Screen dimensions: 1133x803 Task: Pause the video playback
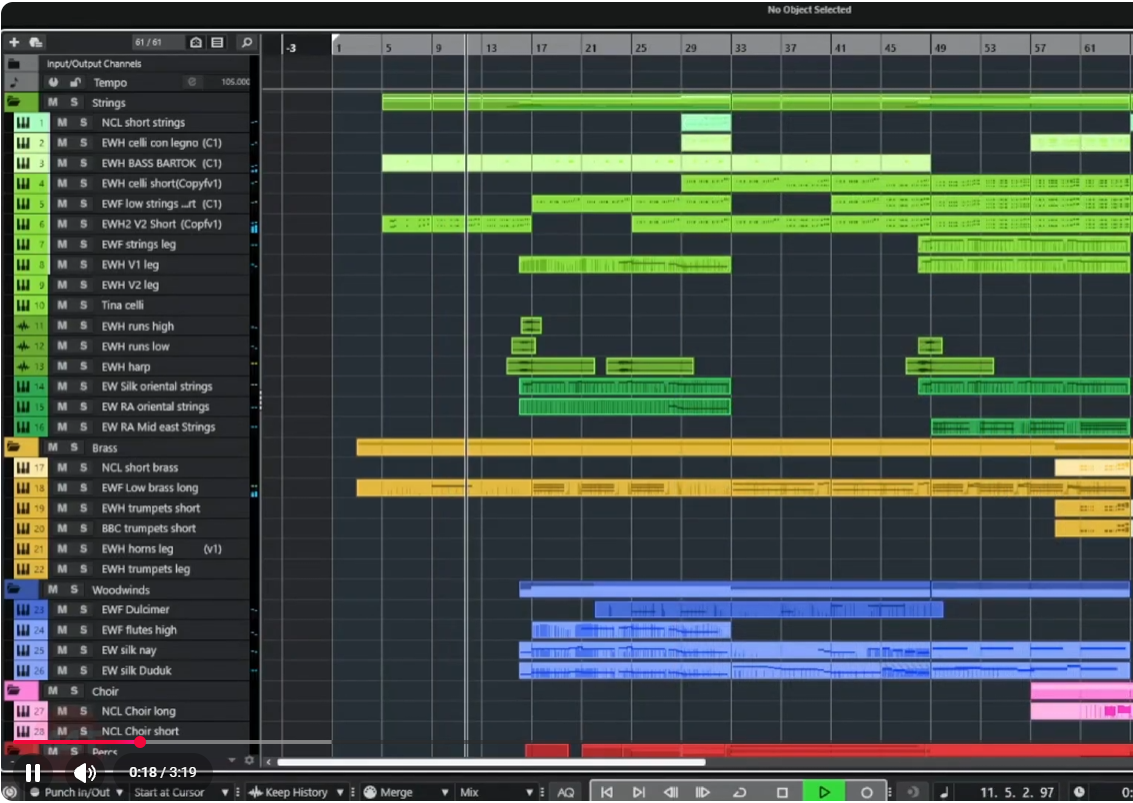click(33, 772)
